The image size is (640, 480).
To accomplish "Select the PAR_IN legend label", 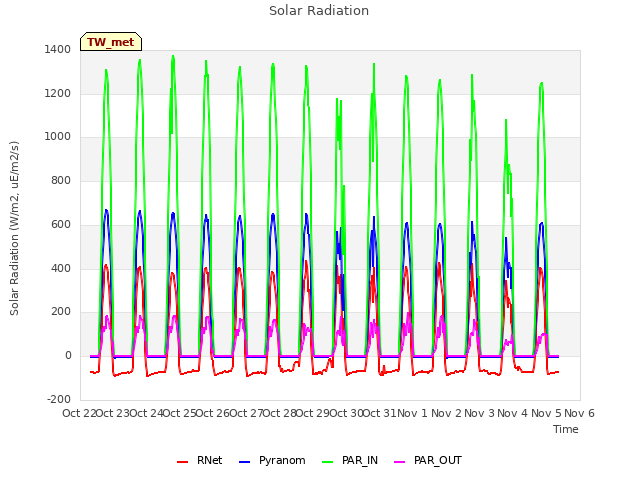I will coord(360,460).
